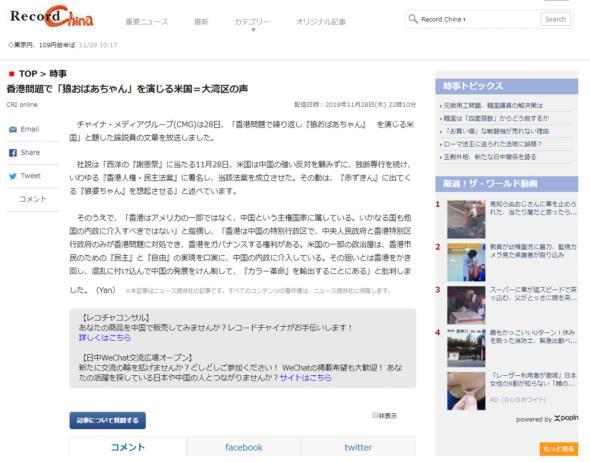Follow the 詳しくはこちら link

click(x=105, y=337)
